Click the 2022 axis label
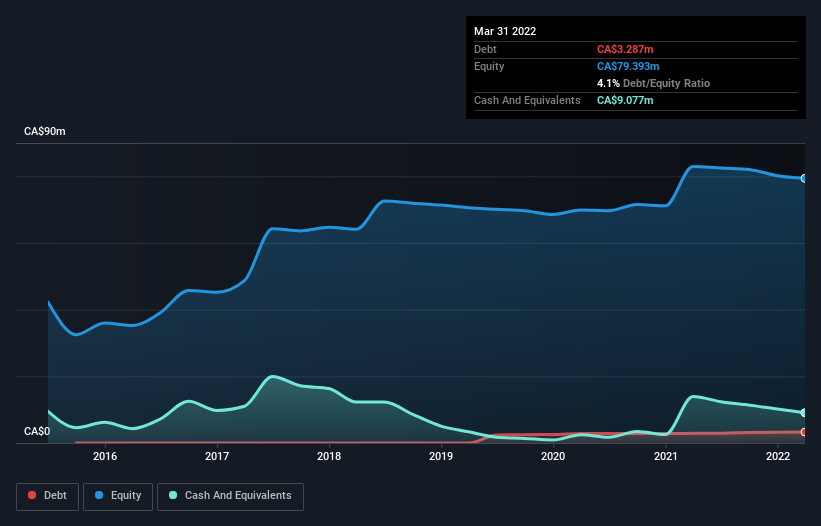This screenshot has height=526, width=821. (x=778, y=456)
